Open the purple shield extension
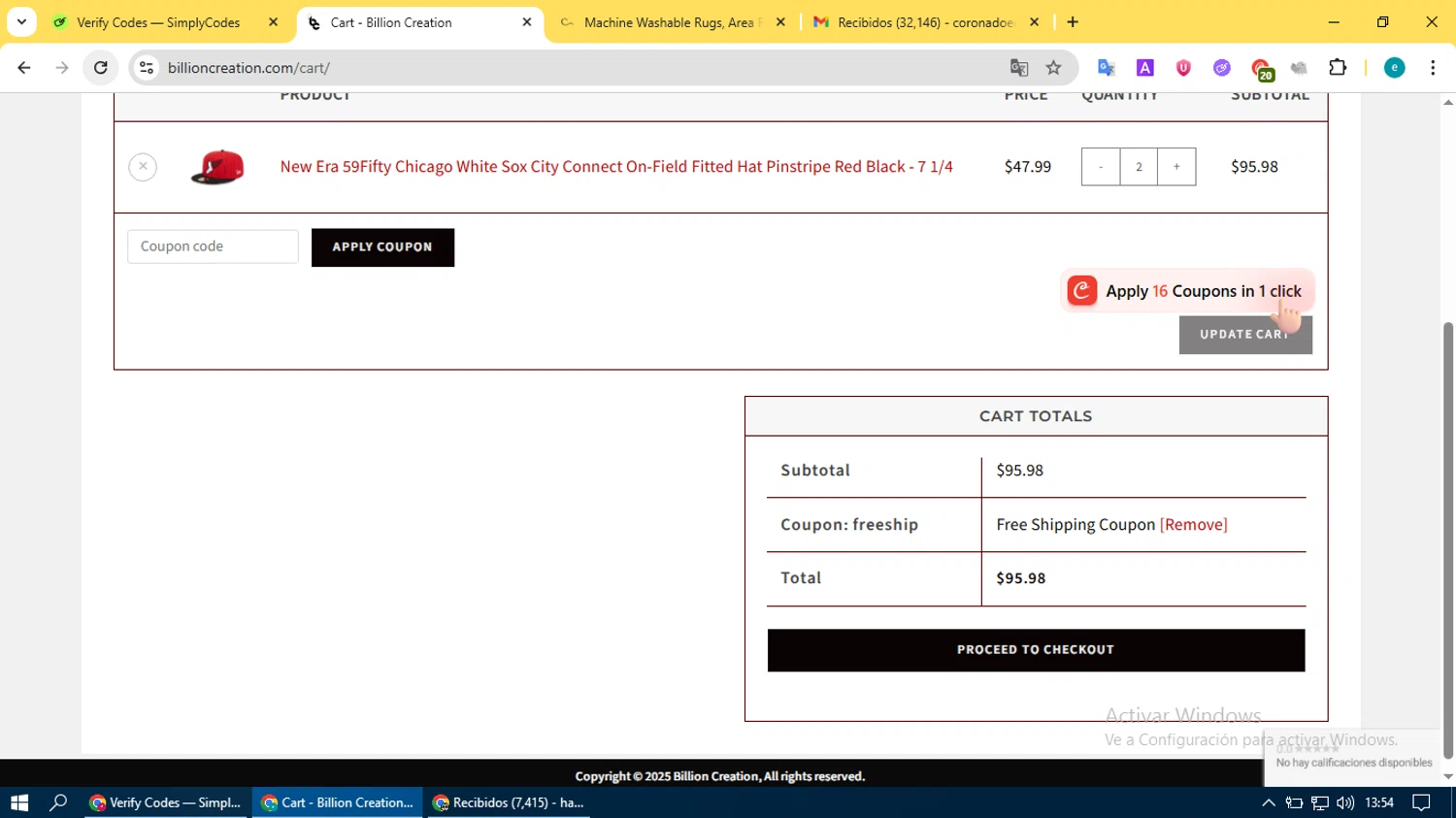Image resolution: width=1456 pixels, height=818 pixels. [1183, 68]
